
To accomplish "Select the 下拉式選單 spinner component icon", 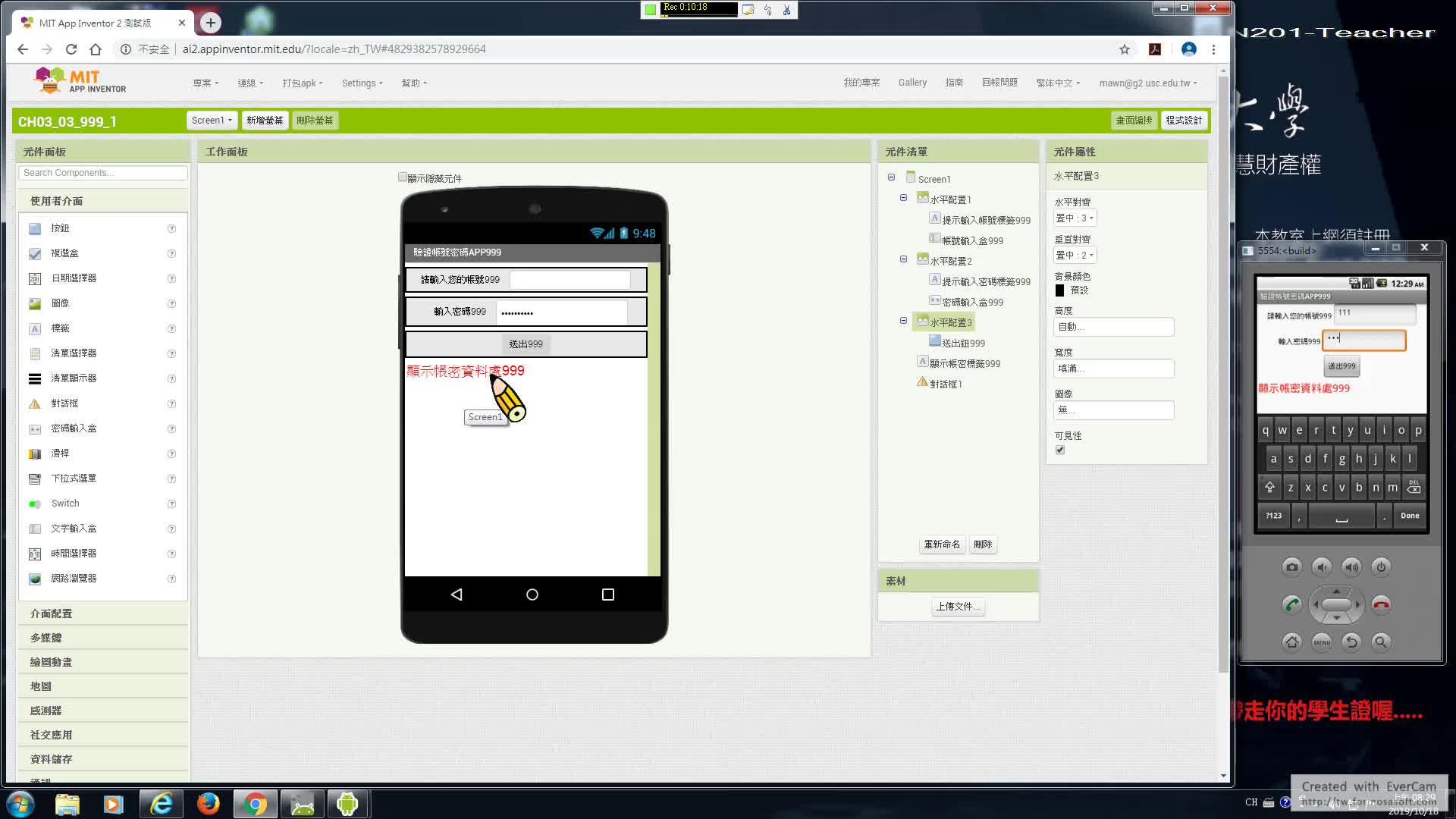I will [35, 479].
